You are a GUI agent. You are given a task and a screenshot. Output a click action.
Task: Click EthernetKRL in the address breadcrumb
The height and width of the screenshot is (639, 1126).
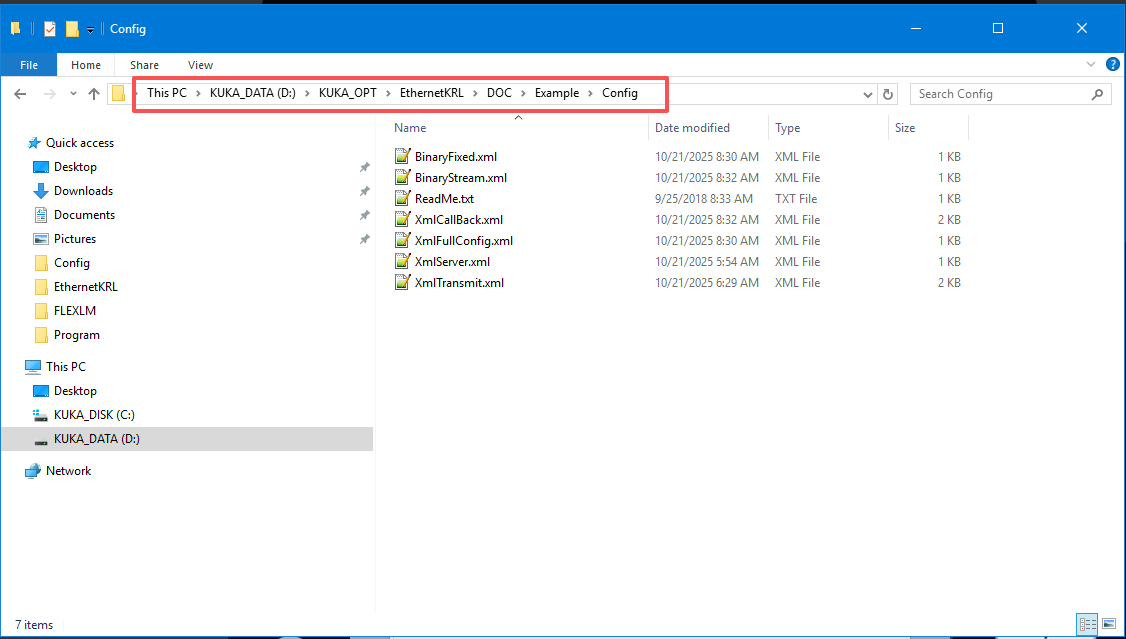432,93
